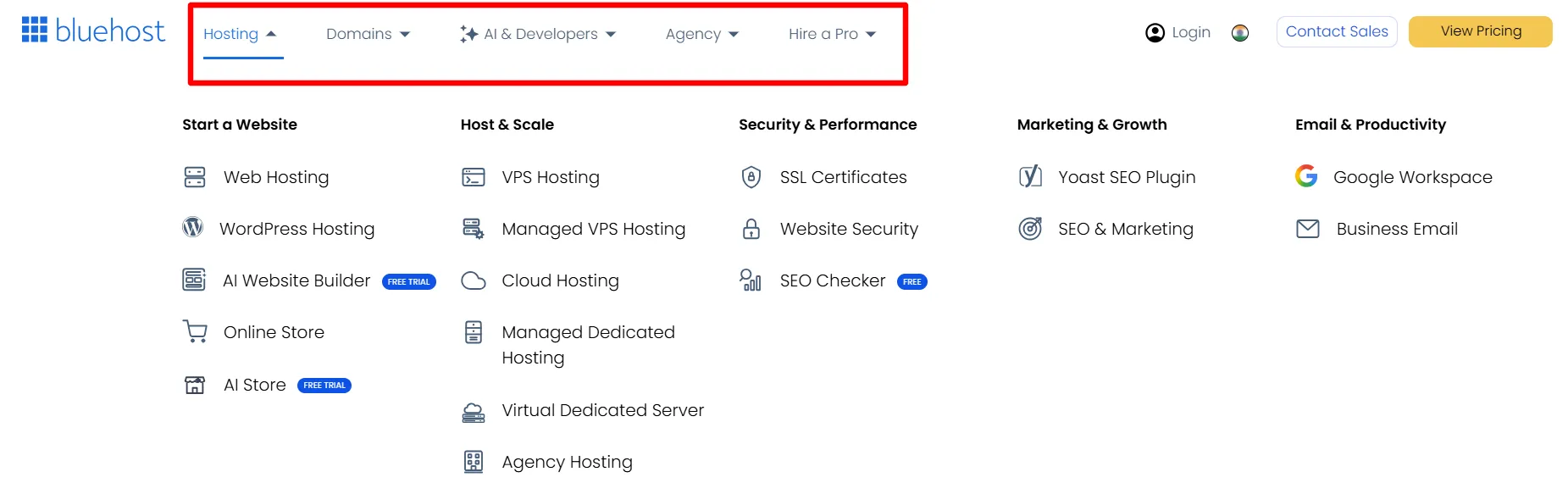
Task: Click the AI Store shop icon
Action: 195,385
